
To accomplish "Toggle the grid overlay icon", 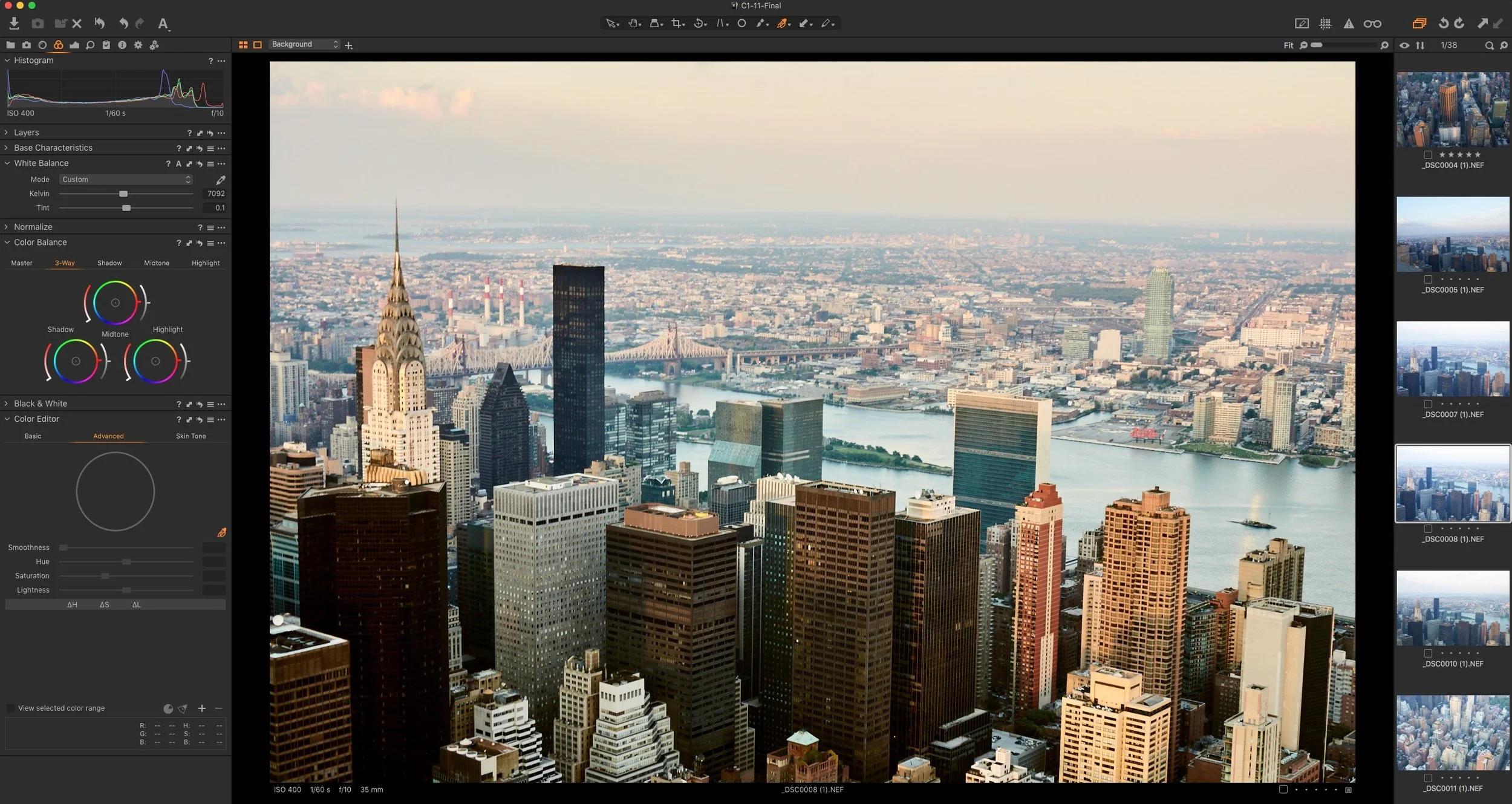I will 1325,24.
